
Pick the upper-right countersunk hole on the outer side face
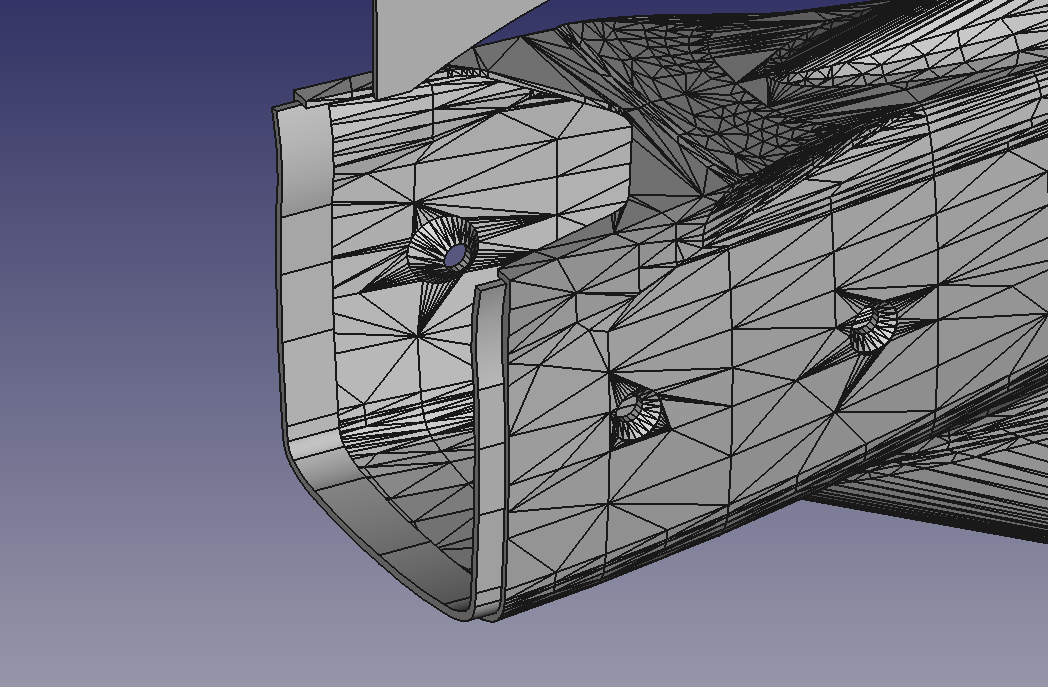coord(872,325)
